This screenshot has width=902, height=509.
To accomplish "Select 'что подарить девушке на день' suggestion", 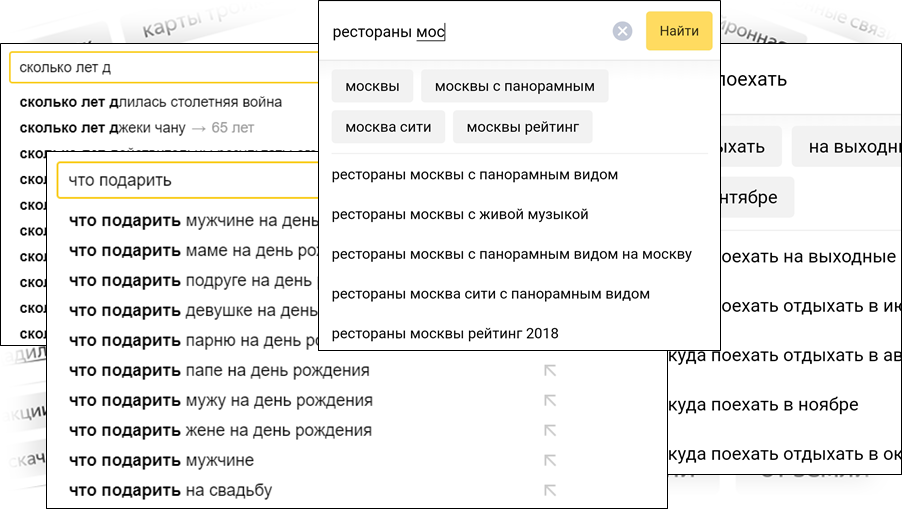I will (193, 311).
